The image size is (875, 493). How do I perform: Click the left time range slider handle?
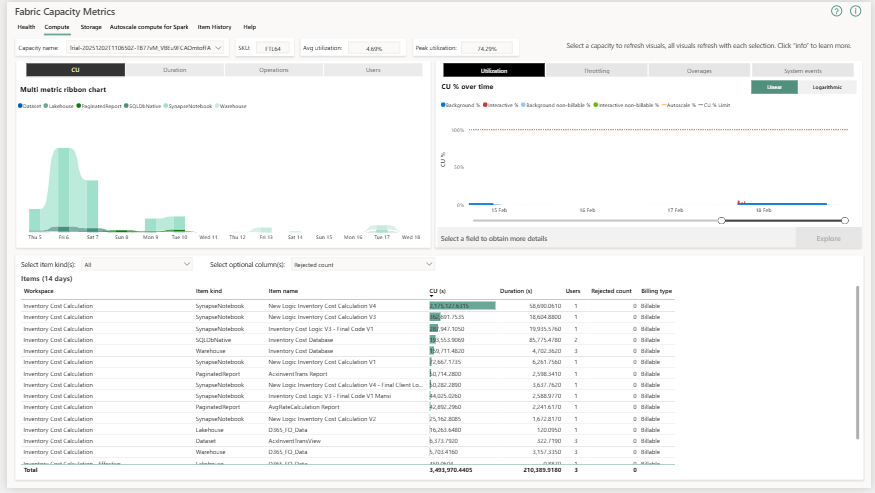(x=722, y=221)
